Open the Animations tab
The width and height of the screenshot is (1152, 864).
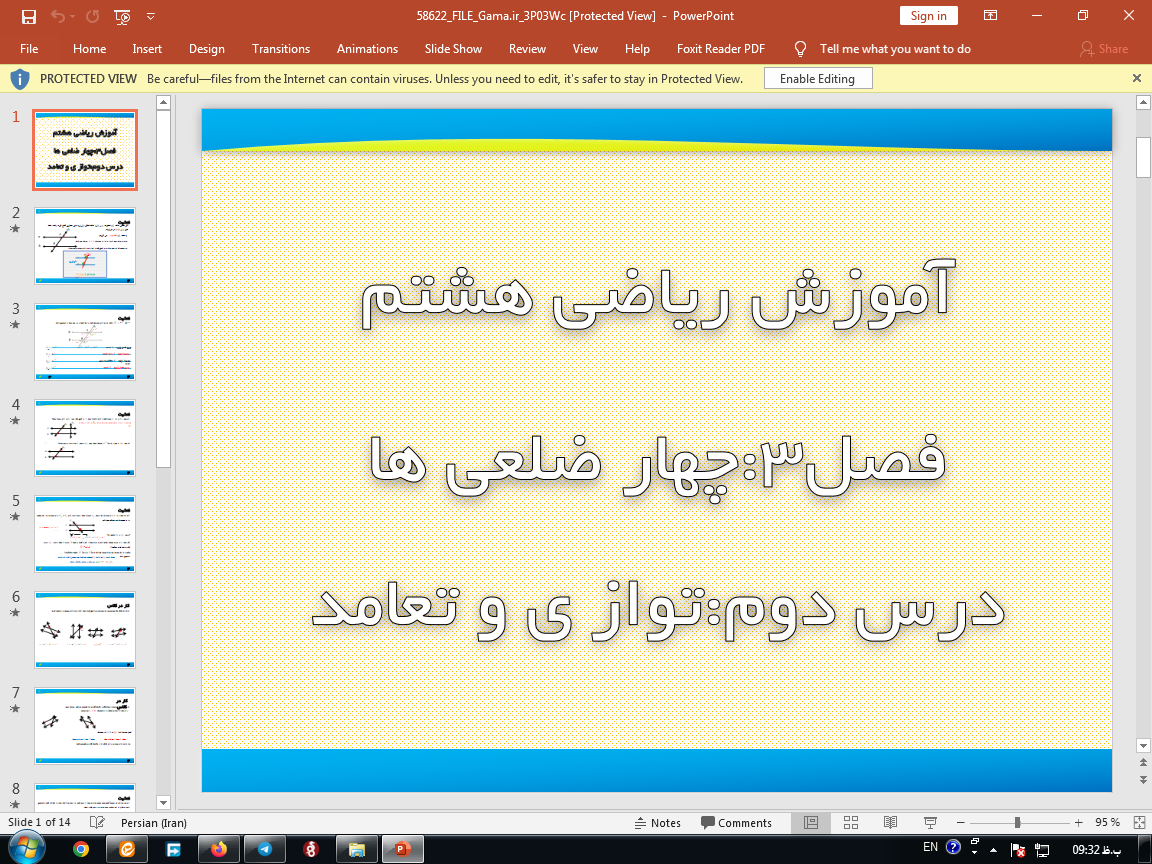[367, 49]
